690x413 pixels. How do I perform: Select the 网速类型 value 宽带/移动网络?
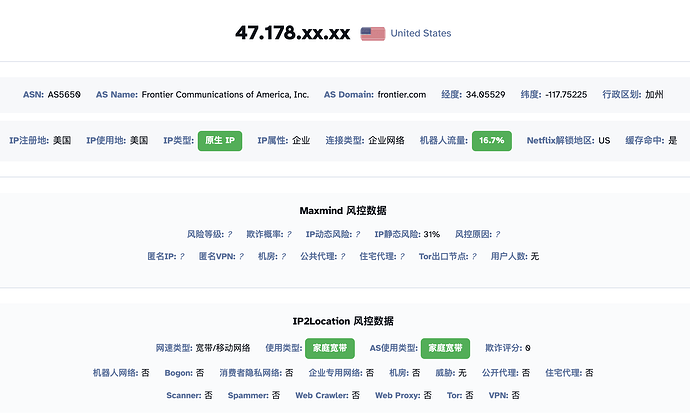point(223,348)
